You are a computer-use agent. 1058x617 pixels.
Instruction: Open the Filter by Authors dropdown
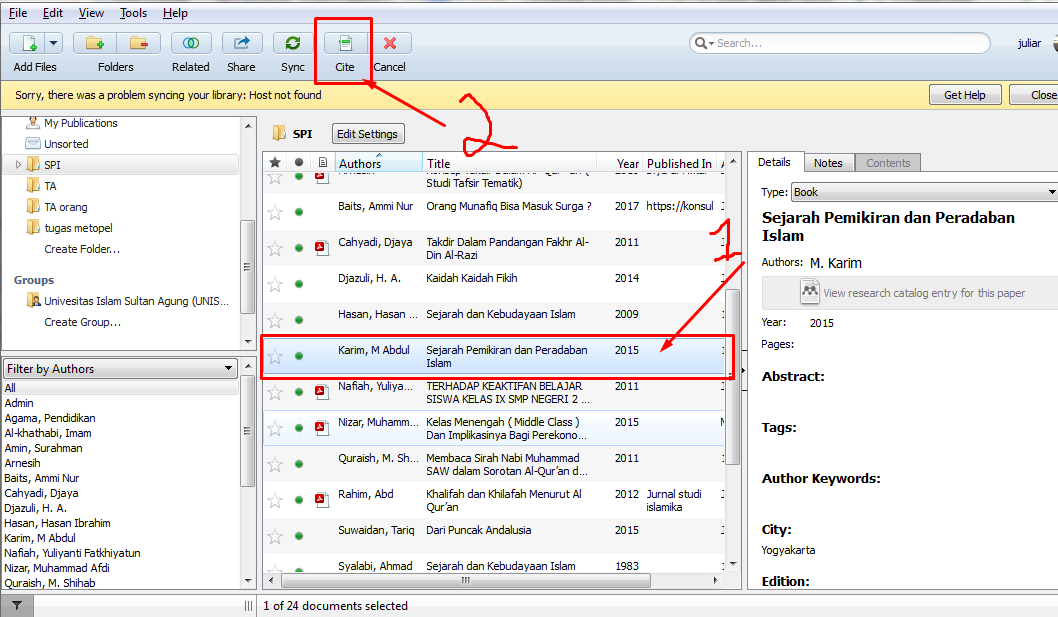coord(121,369)
